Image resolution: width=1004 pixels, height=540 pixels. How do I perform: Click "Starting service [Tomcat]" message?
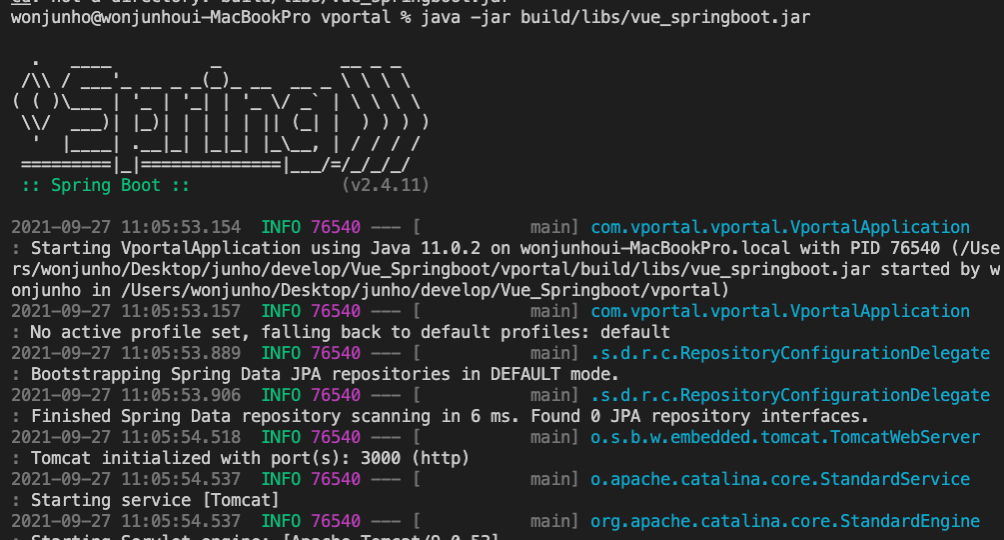(x=156, y=500)
